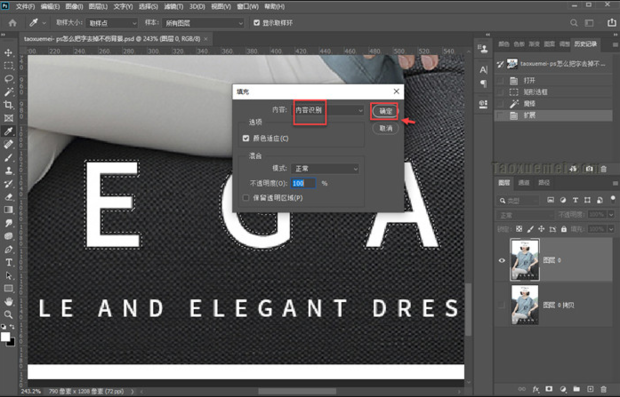This screenshot has width=620, height=397.
Task: Select the Path Selection tool
Action: pos(8,275)
